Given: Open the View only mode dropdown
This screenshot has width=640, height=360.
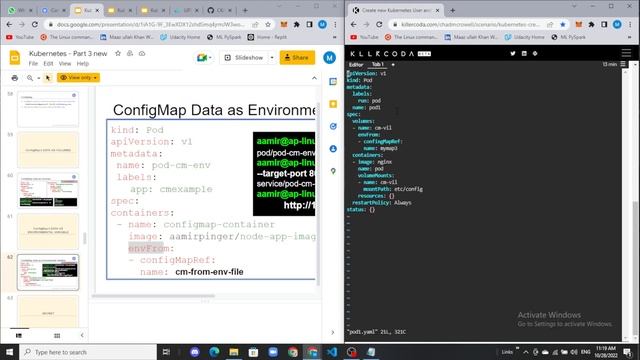Looking at the screenshot, I should click(x=78, y=78).
